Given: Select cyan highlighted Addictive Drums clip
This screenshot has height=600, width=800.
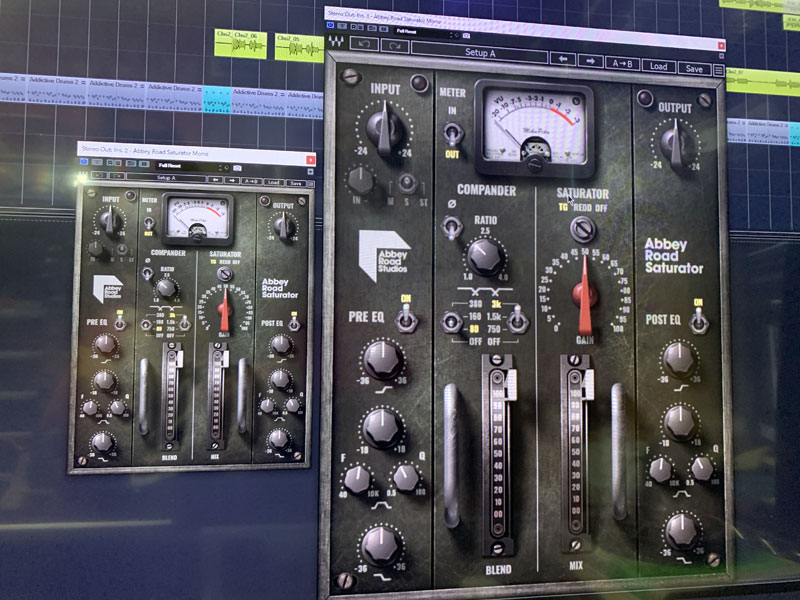Looking at the screenshot, I should tap(217, 99).
